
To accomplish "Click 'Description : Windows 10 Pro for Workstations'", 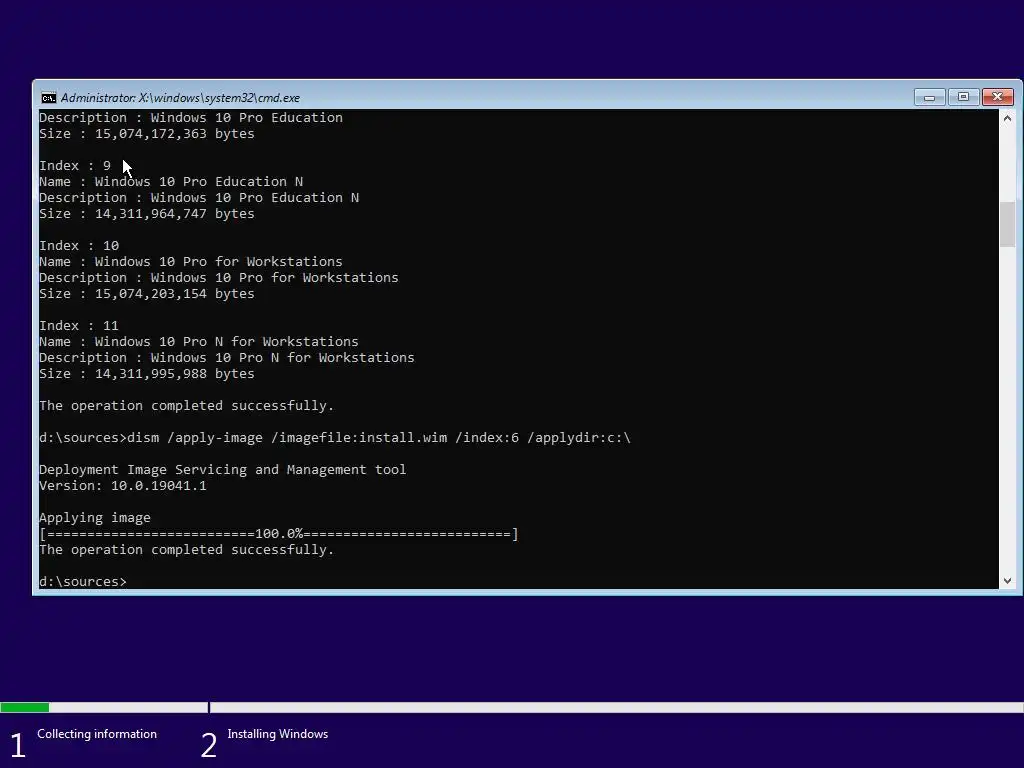I will (219, 278).
